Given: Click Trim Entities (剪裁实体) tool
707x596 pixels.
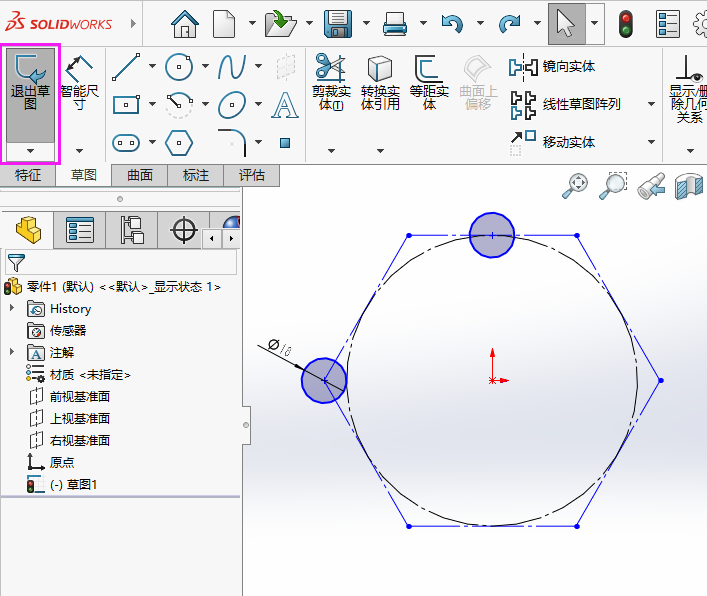Looking at the screenshot, I should pyautogui.click(x=331, y=82).
